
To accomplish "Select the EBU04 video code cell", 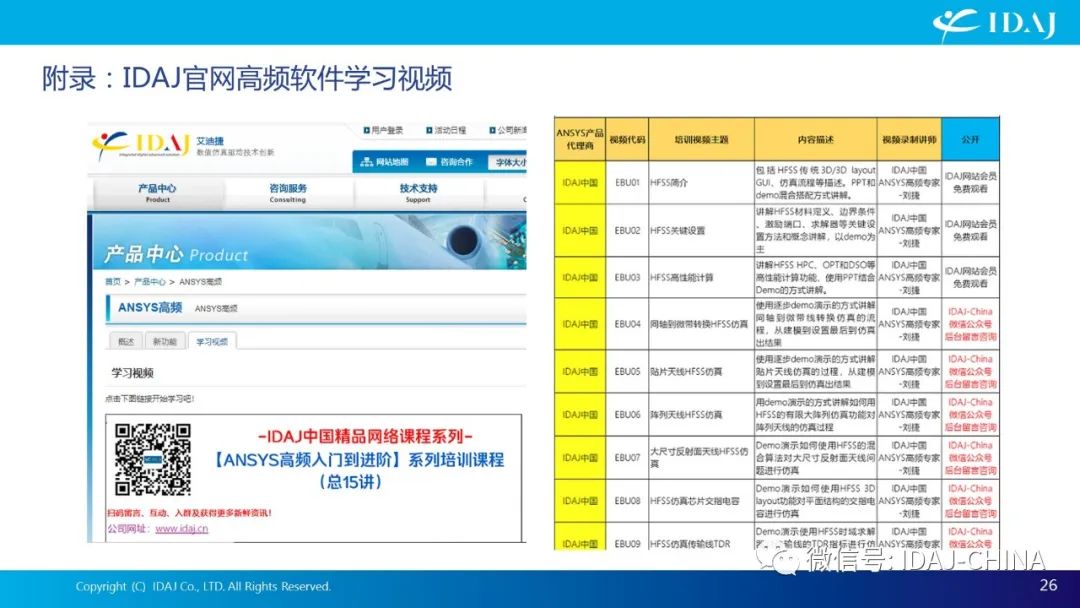I will click(627, 324).
